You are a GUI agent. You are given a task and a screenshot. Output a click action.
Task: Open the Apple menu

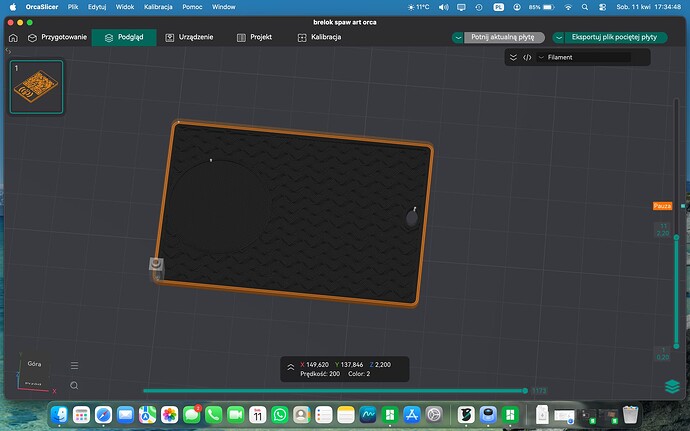point(13,7)
